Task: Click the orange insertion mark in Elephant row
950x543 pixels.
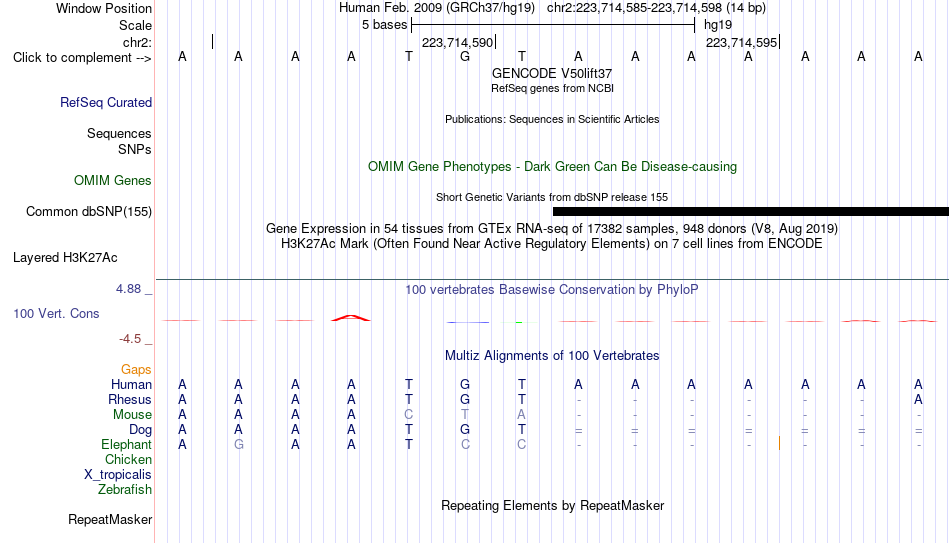Action: (779, 444)
